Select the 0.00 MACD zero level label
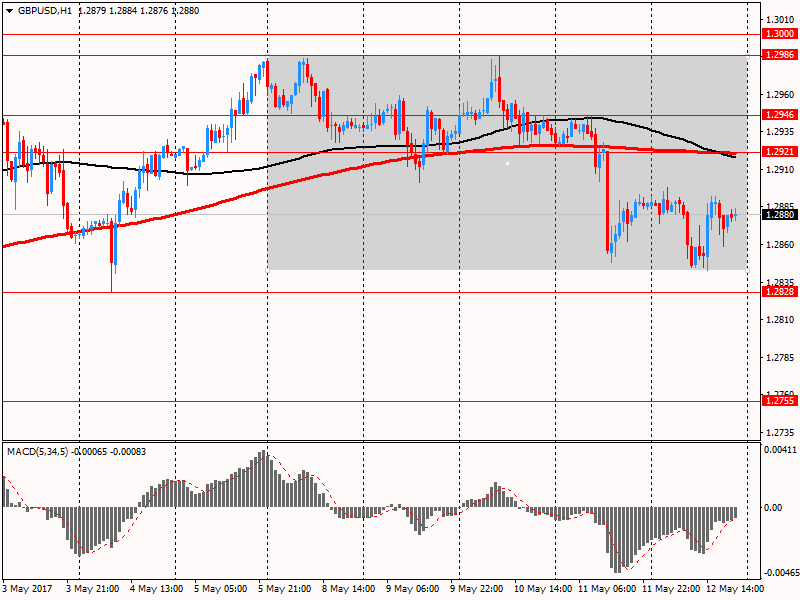This screenshot has width=800, height=600. [x=773, y=508]
